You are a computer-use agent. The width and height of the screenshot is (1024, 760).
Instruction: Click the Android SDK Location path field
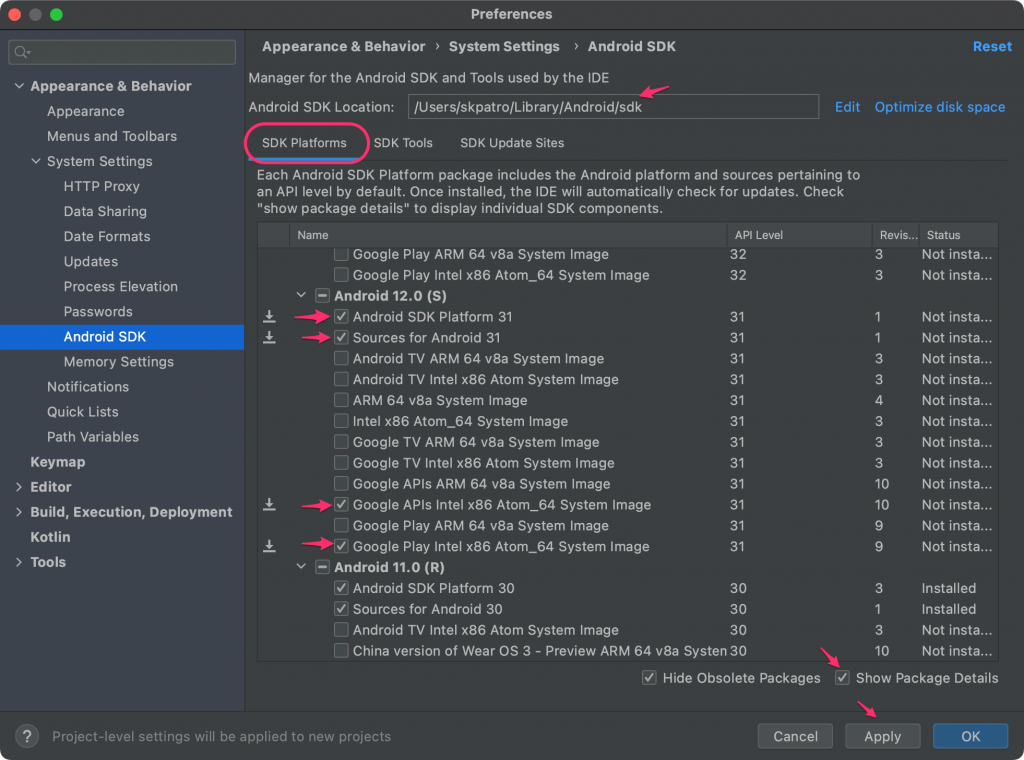612,107
